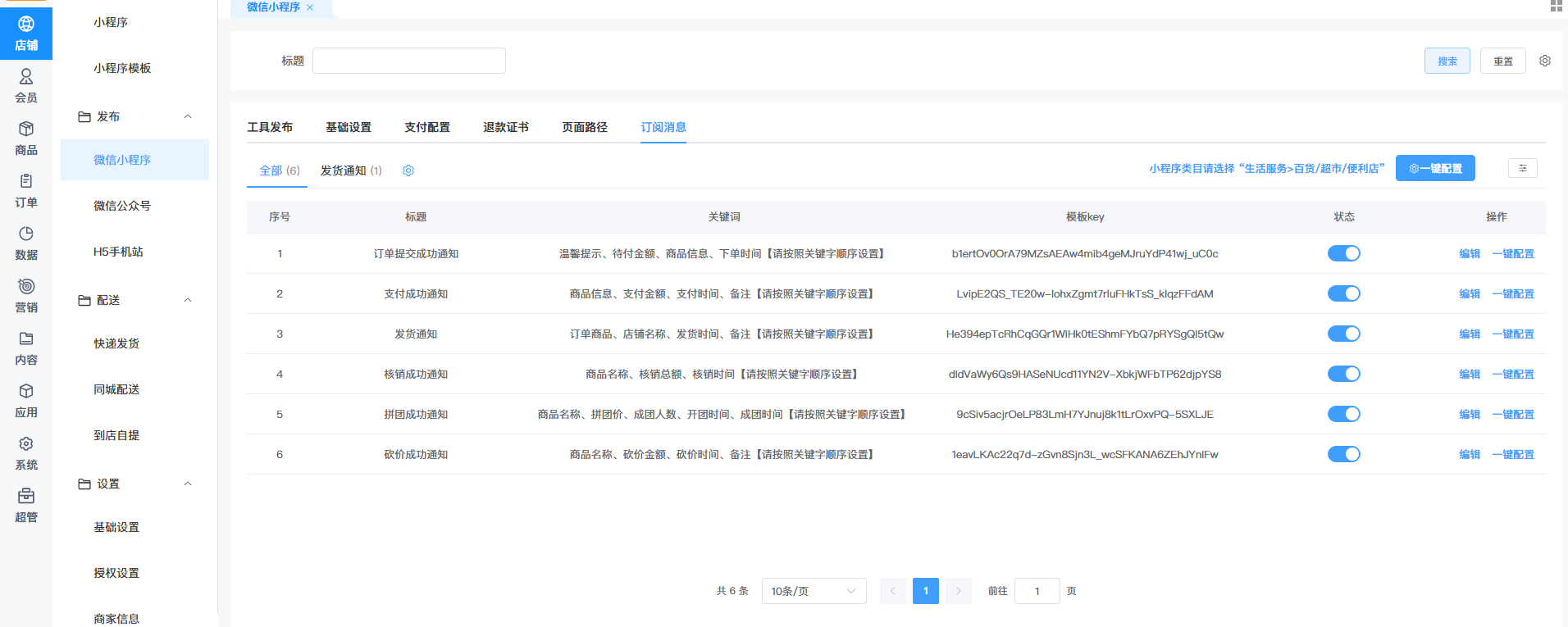Go to the 会员 members section
The image size is (1568, 627).
pos(26,86)
